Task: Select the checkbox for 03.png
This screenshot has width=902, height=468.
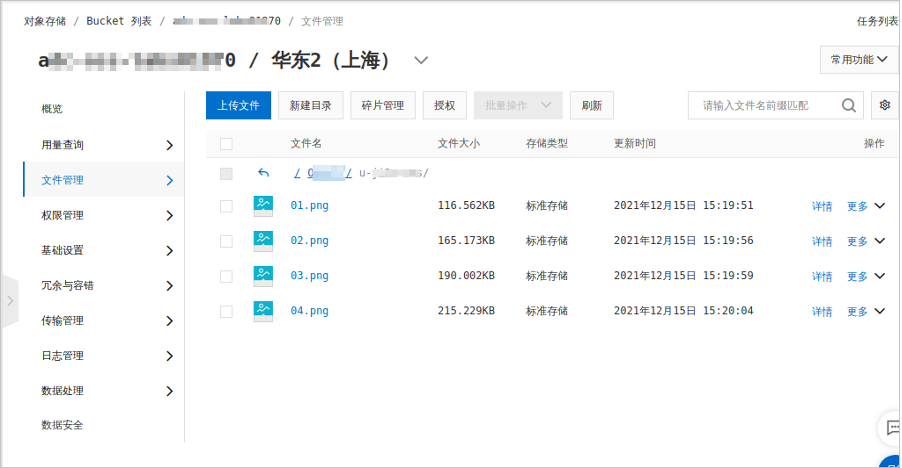Action: click(226, 276)
